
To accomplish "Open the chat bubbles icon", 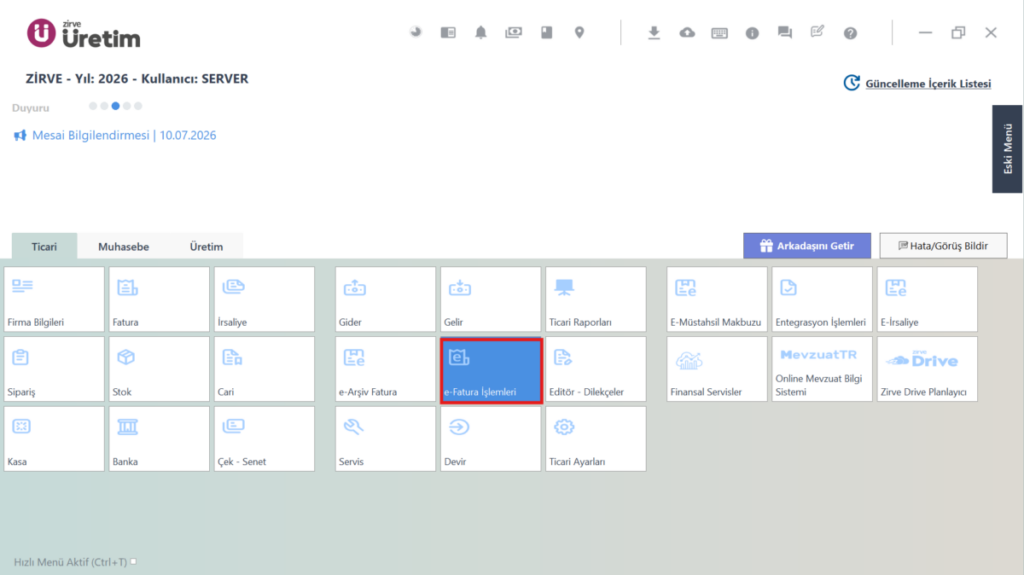I will pyautogui.click(x=785, y=33).
